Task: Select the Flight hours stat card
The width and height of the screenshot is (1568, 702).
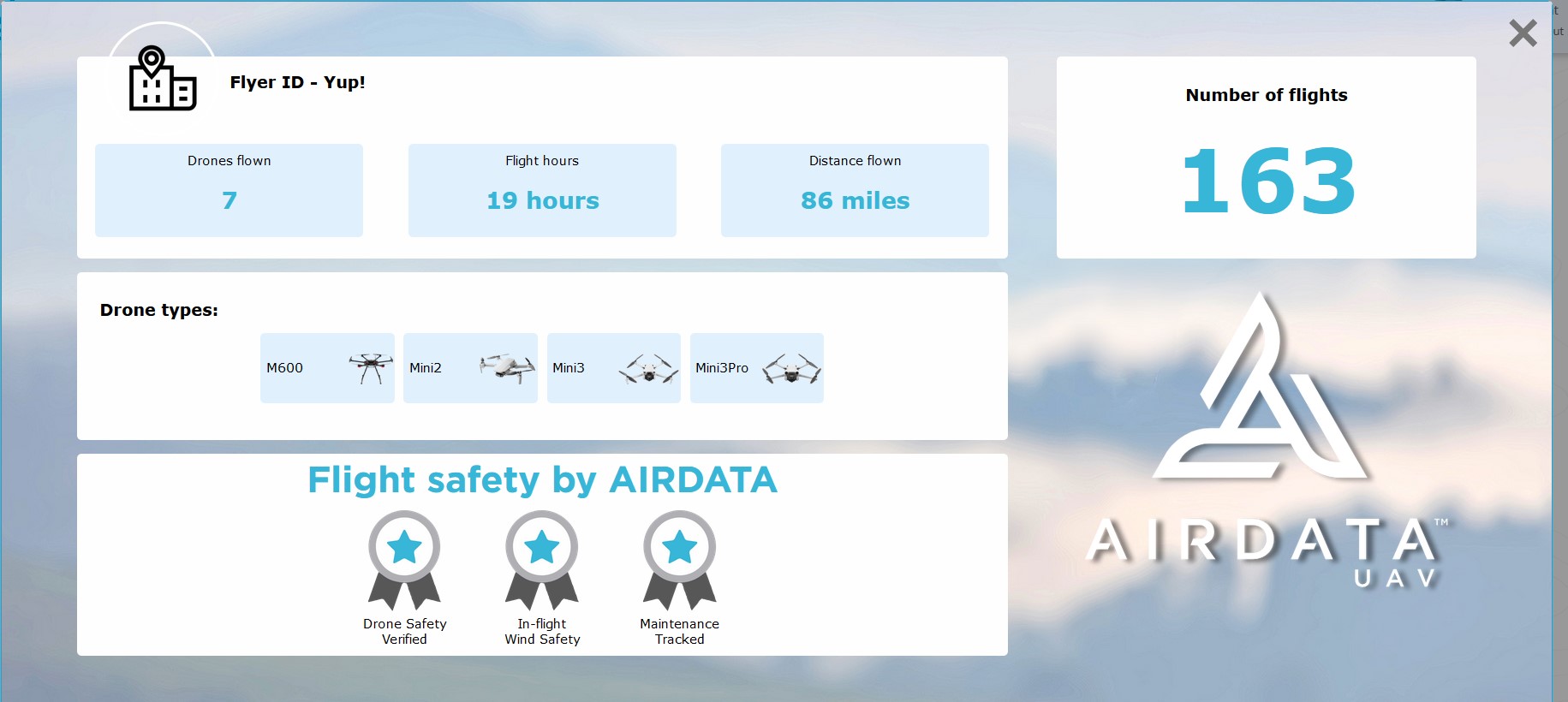Action: click(542, 190)
